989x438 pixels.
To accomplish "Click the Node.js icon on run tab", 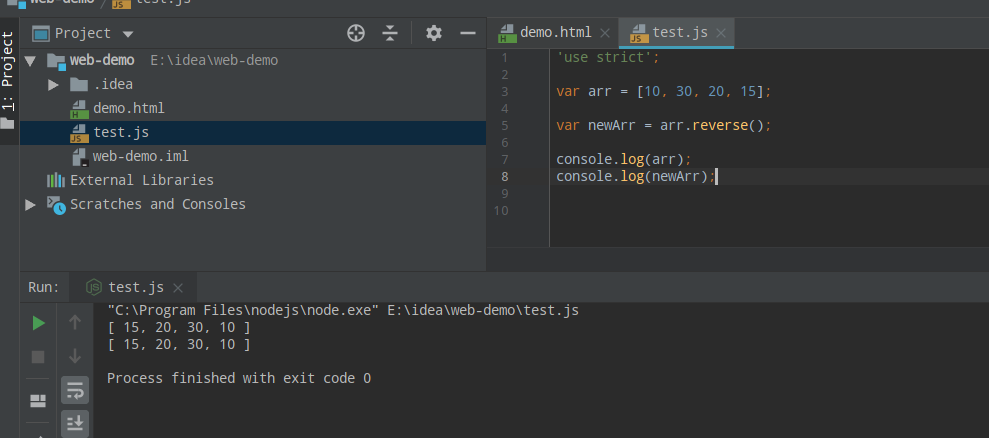I will click(94, 288).
